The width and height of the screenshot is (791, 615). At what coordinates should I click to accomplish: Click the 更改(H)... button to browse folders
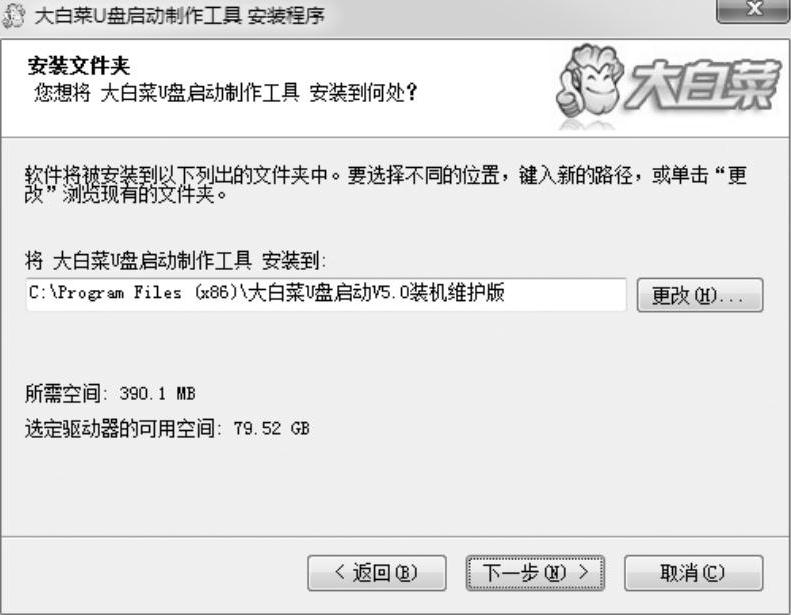coord(700,295)
